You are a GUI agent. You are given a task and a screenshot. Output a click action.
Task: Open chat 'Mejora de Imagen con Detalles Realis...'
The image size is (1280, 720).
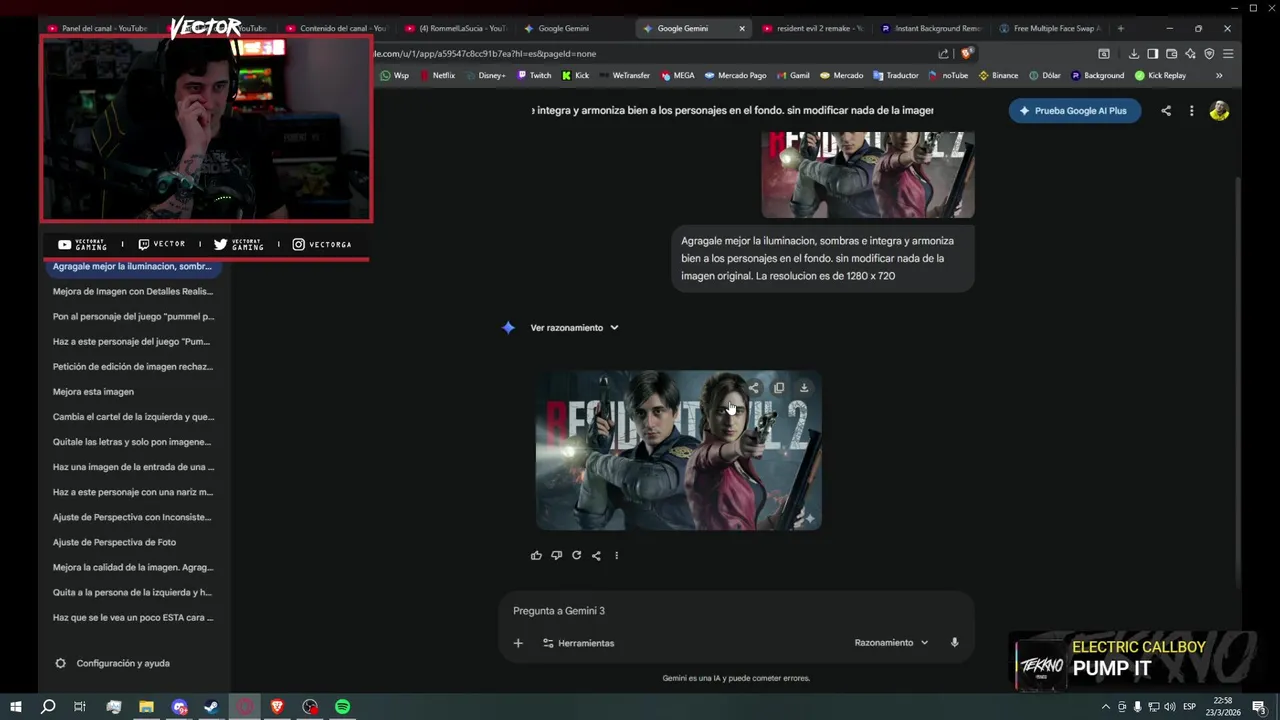click(133, 291)
